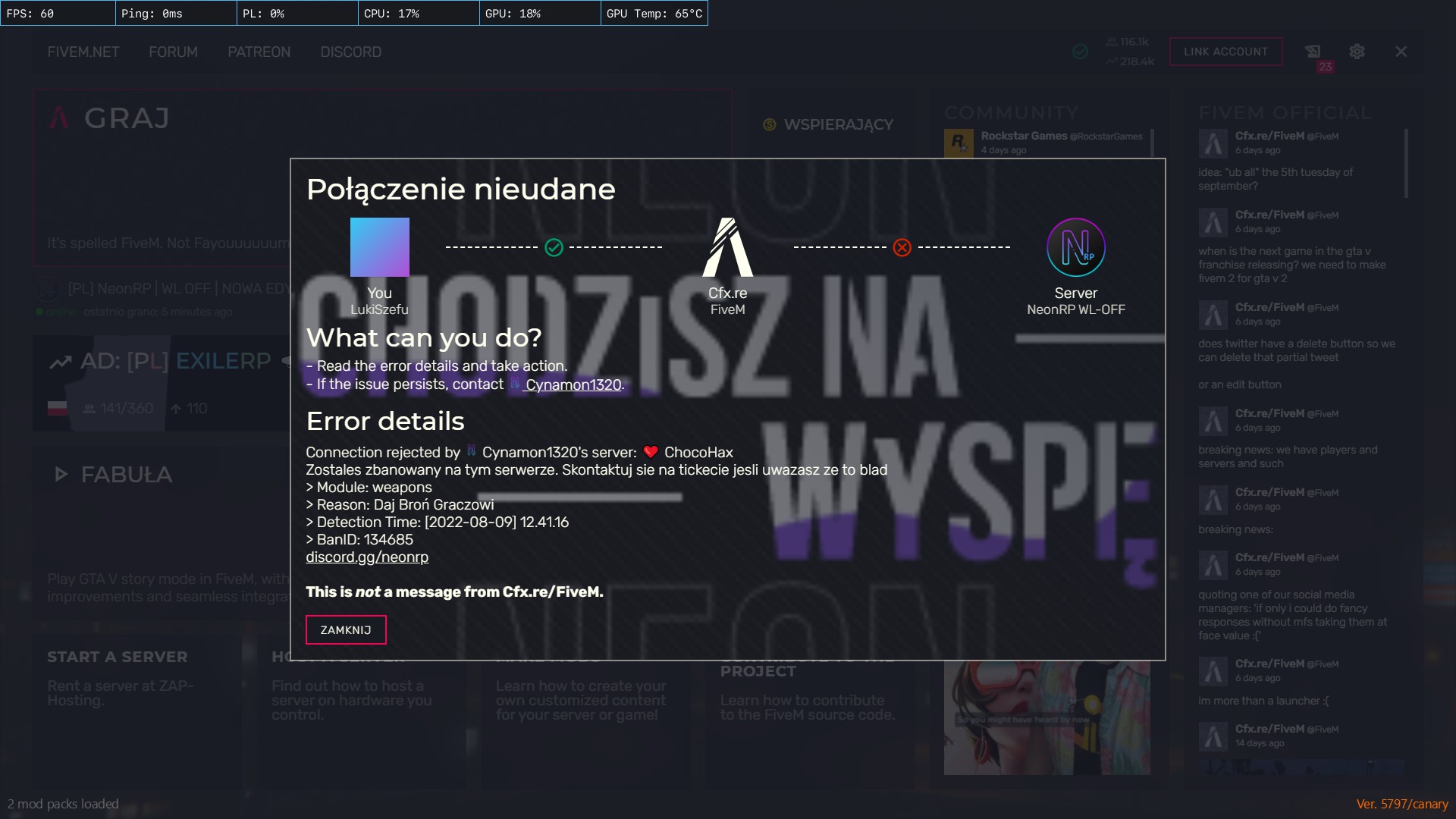Screen dimensions: 1456x819
Task: Click the FABUŁA play arrow icon
Action: point(61,475)
